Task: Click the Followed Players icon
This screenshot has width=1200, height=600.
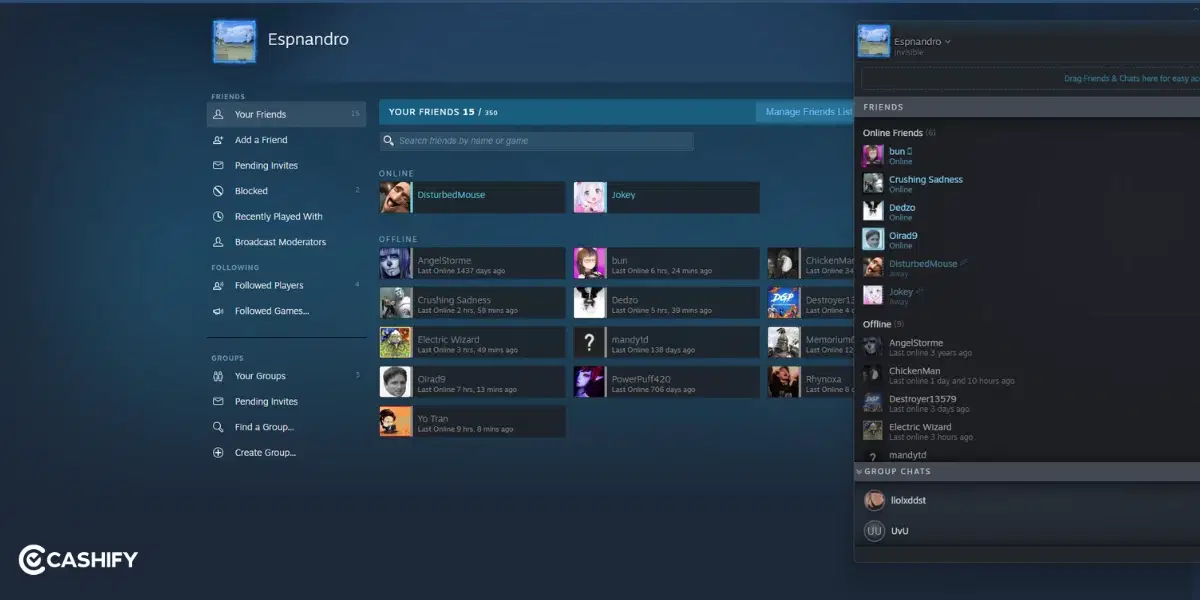Action: (x=218, y=285)
